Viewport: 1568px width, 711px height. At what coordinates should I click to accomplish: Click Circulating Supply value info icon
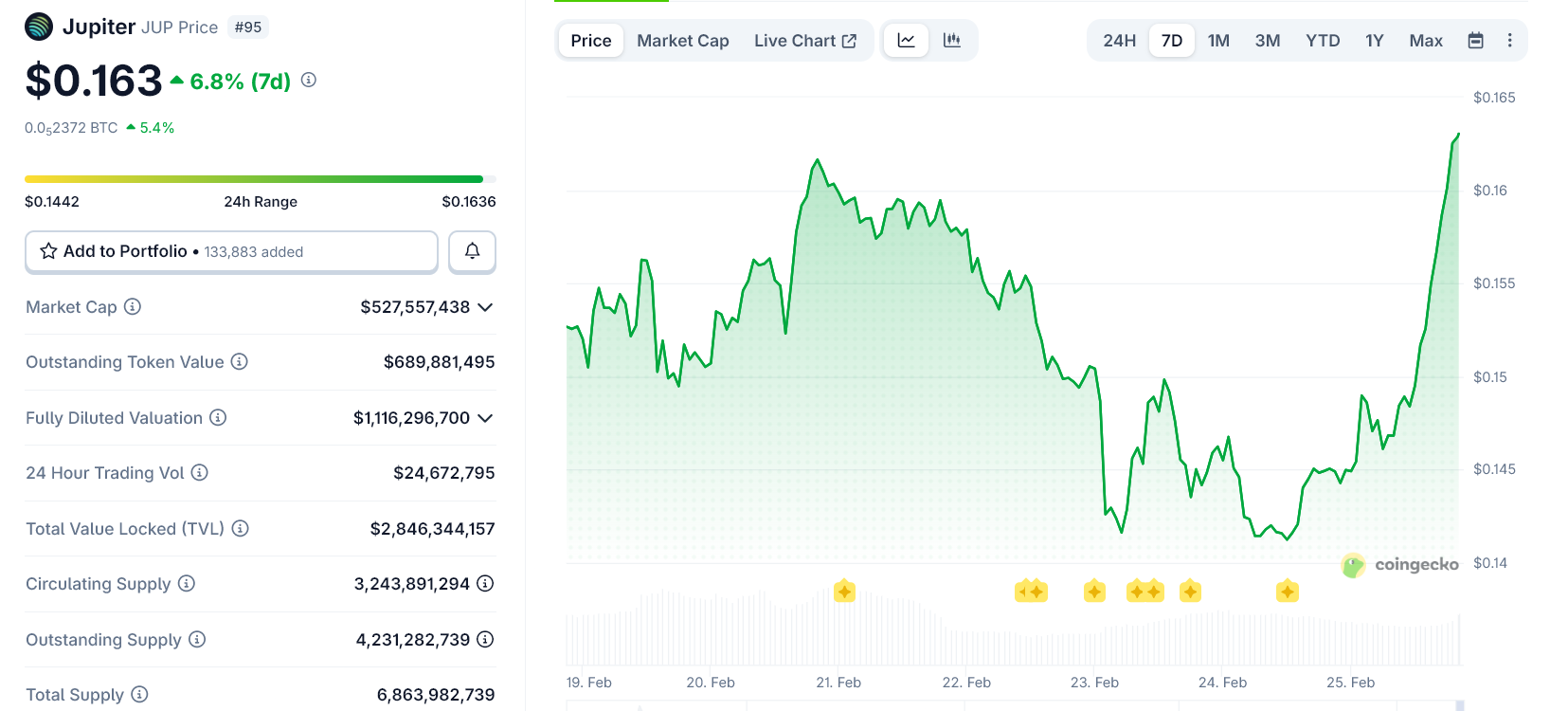click(485, 584)
